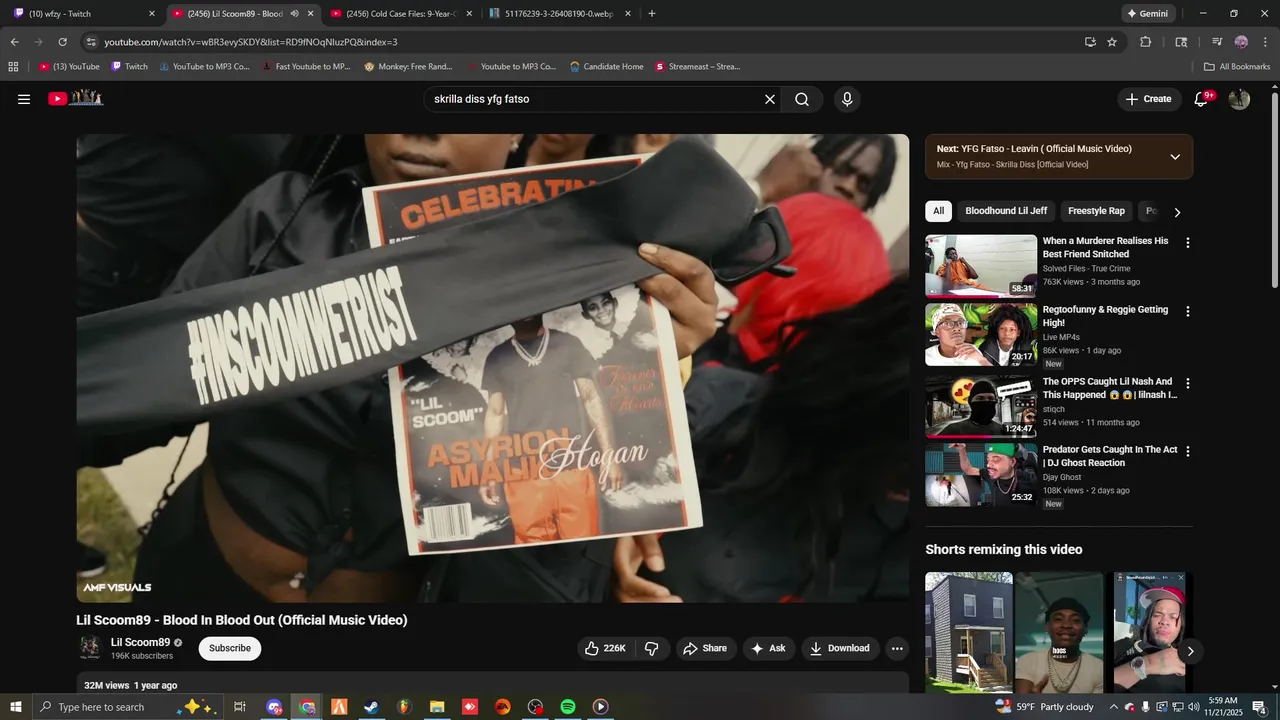Open YouTube notifications bell

(x=1202, y=99)
